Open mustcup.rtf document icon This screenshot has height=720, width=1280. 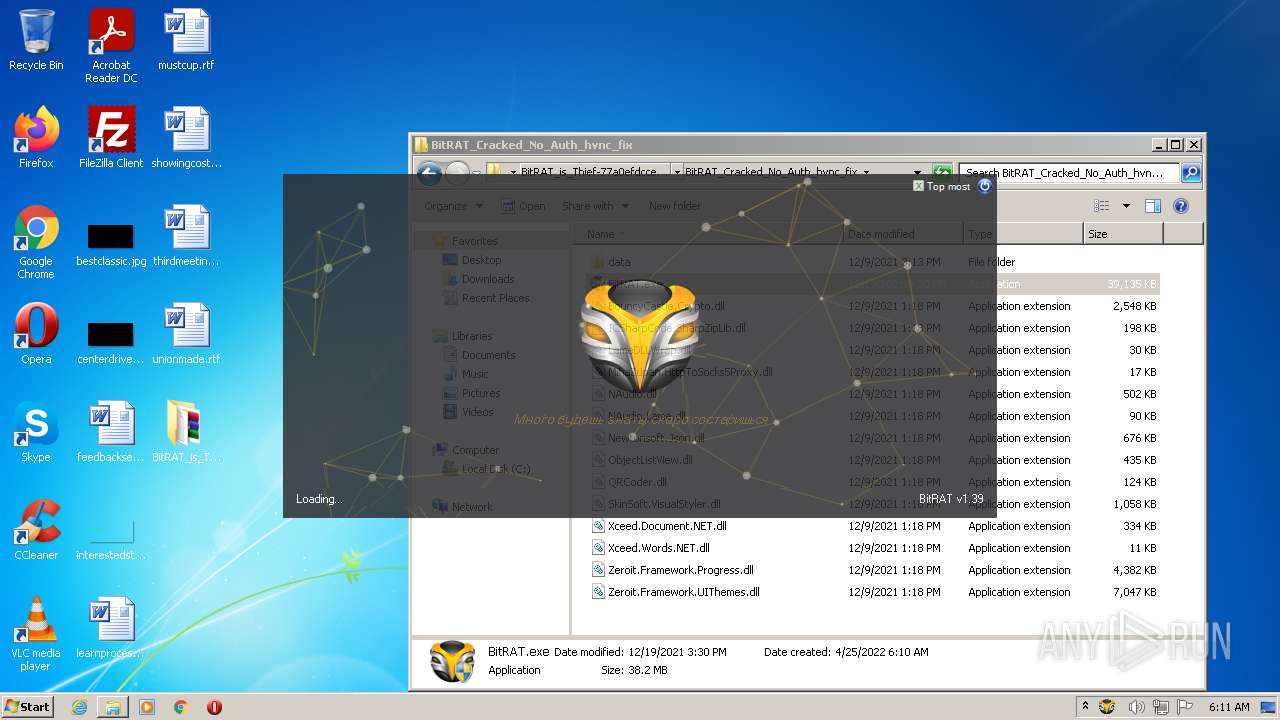[x=187, y=40]
